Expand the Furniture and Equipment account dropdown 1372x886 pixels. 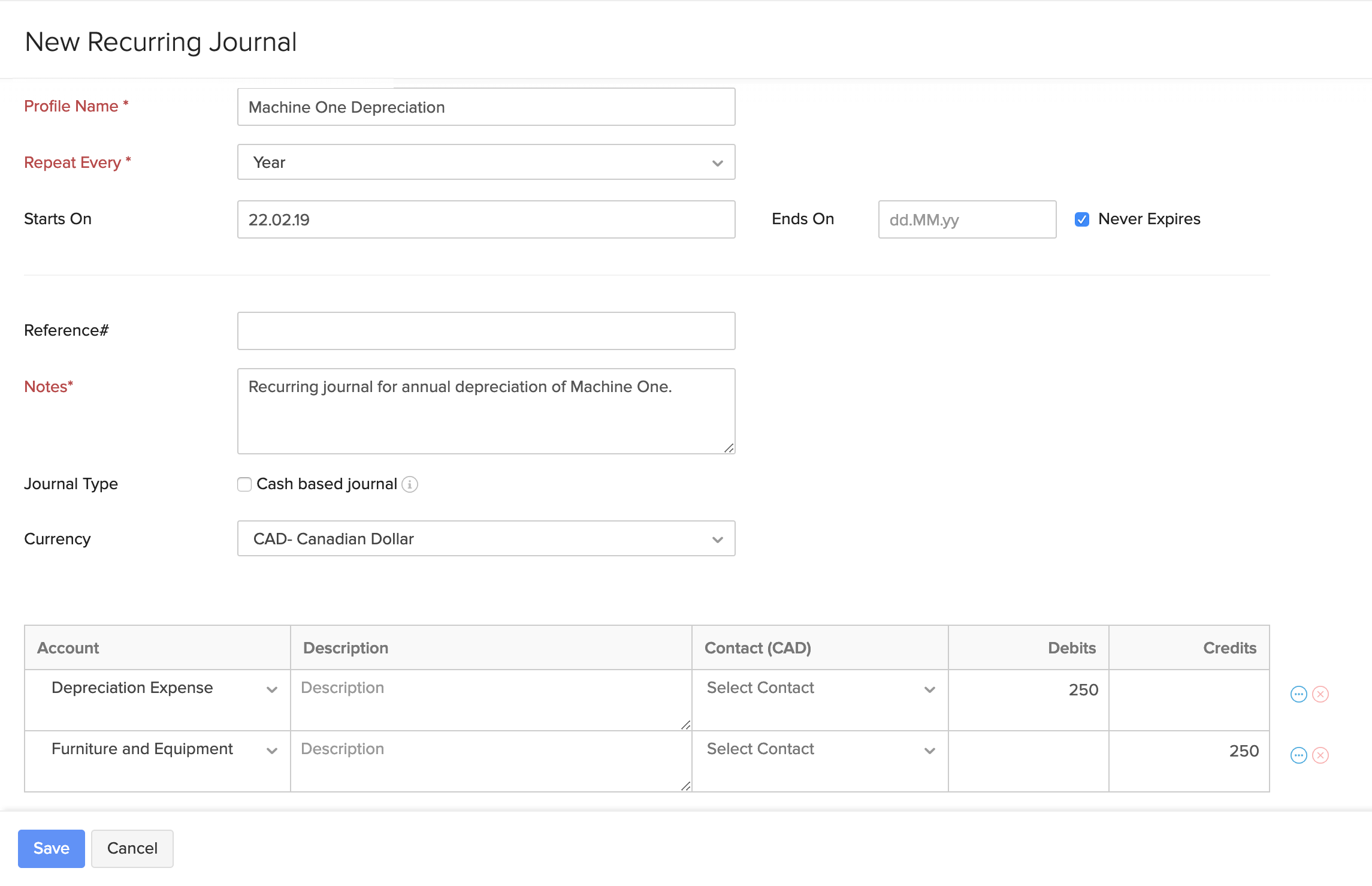(x=275, y=749)
